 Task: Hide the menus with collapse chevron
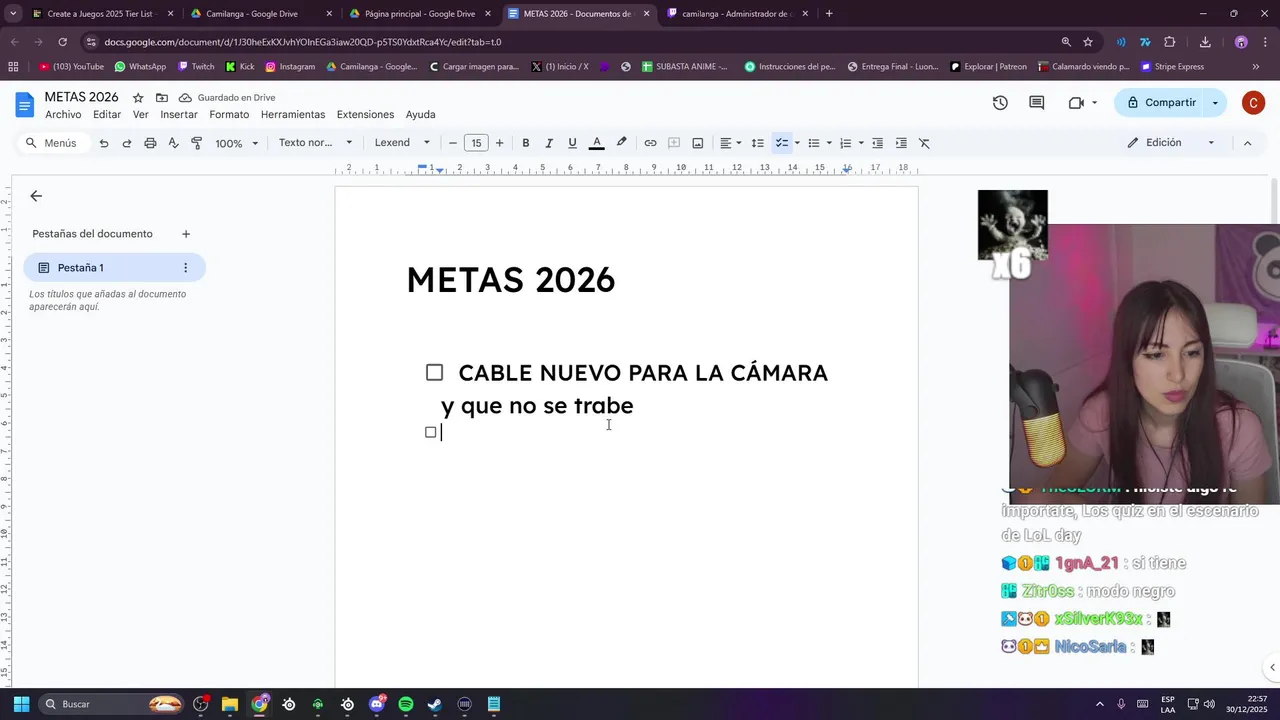click(1247, 143)
